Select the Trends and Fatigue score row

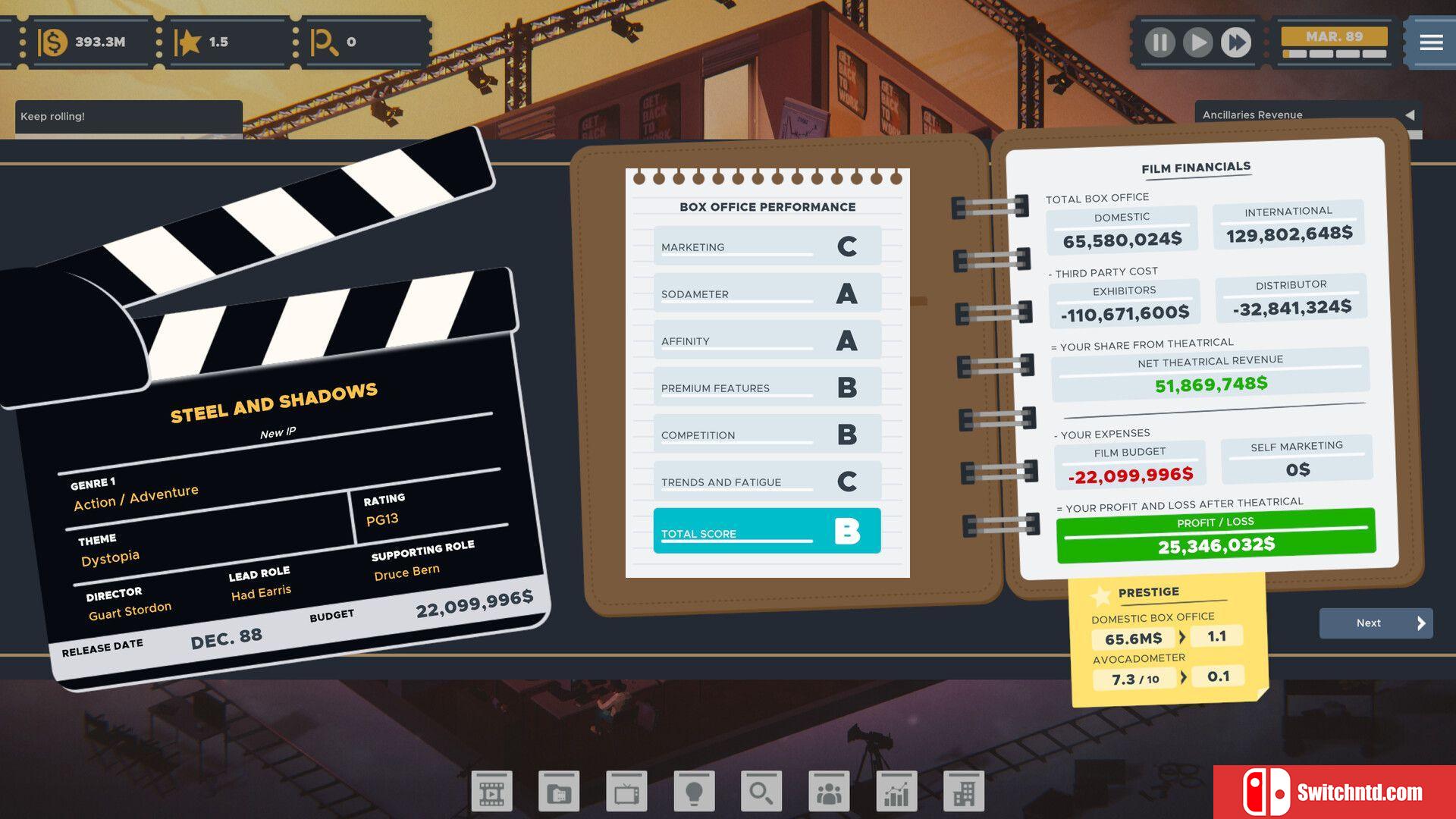click(767, 481)
